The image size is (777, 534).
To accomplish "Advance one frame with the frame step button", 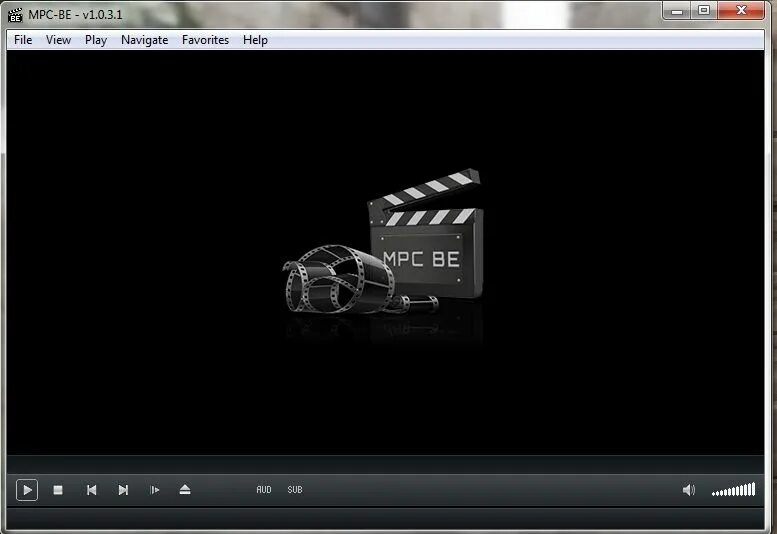I will [x=155, y=490].
